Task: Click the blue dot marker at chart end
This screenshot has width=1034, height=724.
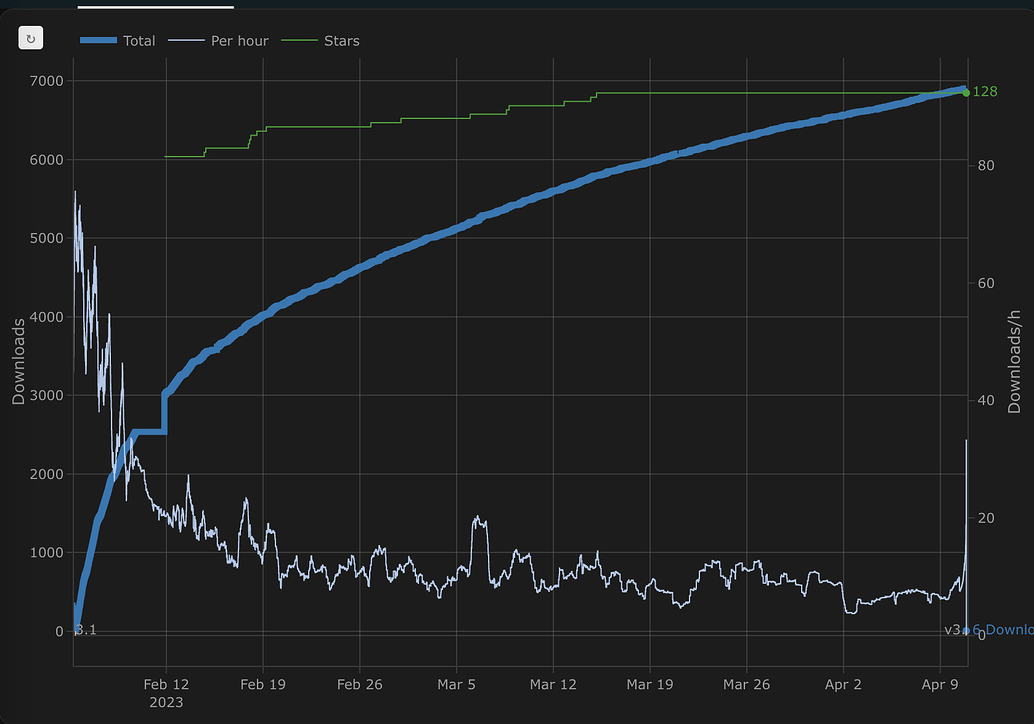Action: point(966,630)
